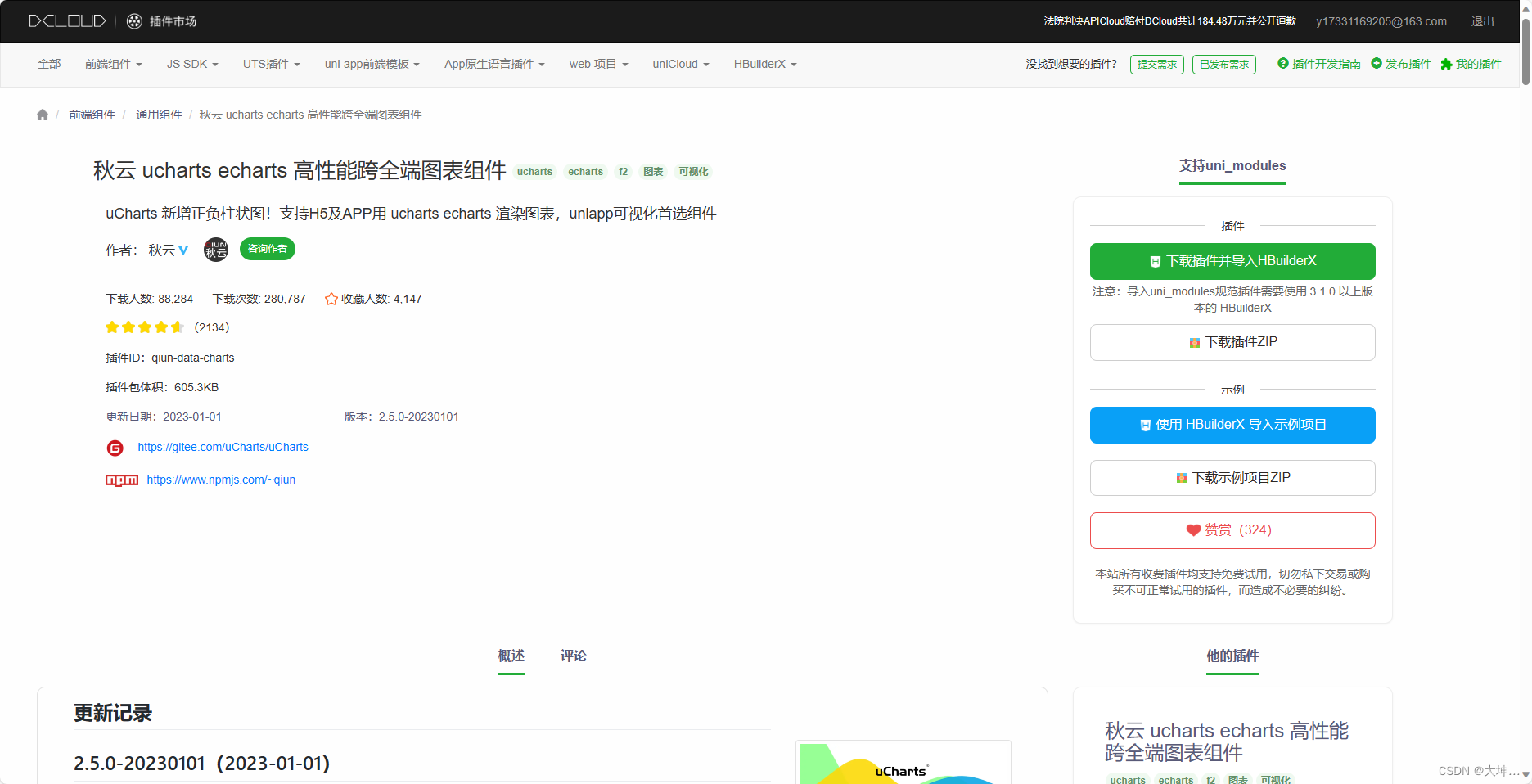
Task: Switch to the 评论 tab
Action: (x=574, y=656)
